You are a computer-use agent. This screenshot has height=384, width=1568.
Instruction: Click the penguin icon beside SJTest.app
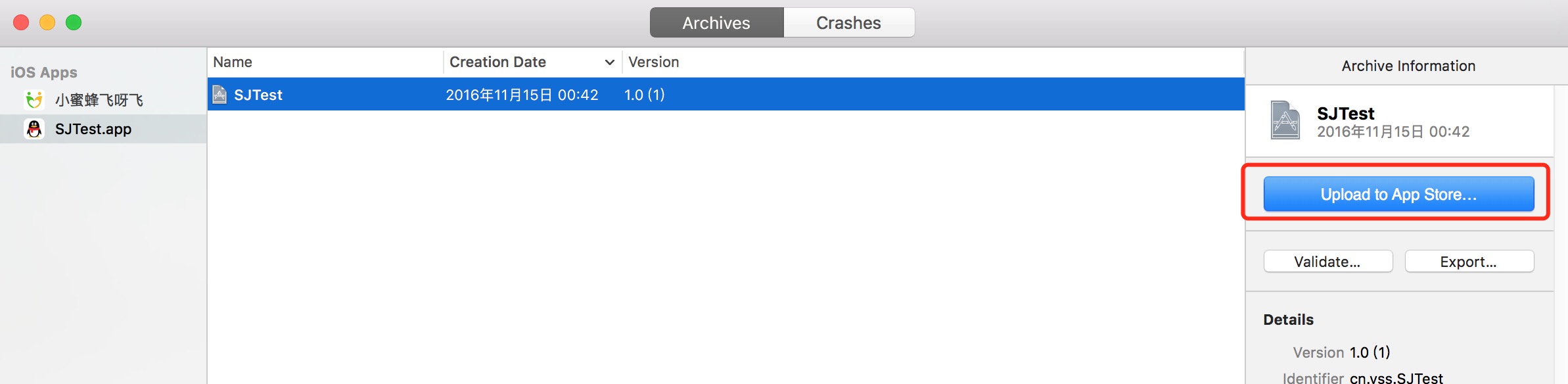tap(34, 129)
